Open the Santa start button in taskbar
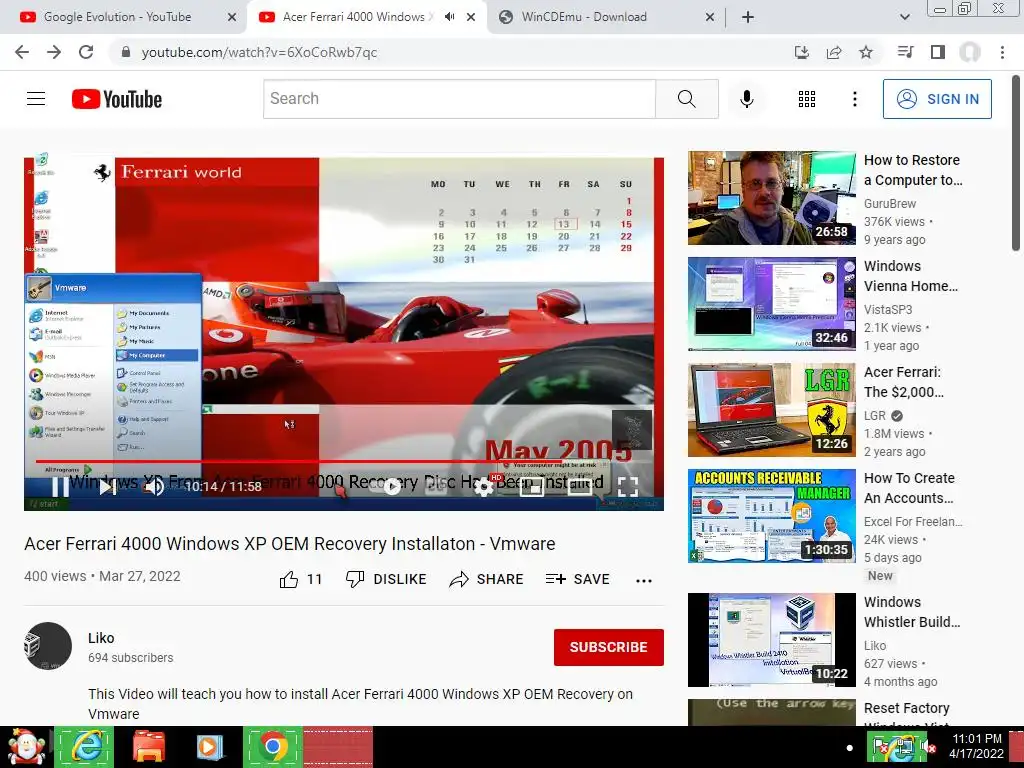1024x768 pixels. 26,747
